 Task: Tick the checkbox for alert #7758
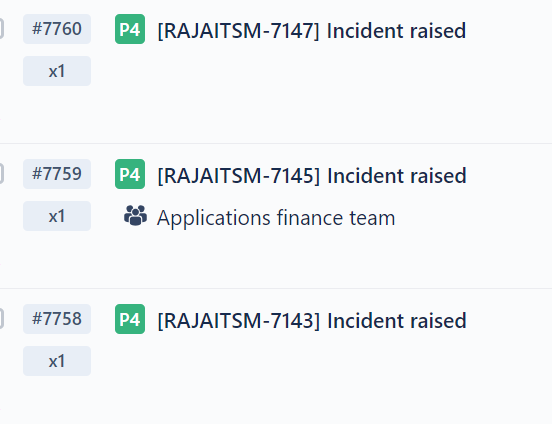pos(1,319)
